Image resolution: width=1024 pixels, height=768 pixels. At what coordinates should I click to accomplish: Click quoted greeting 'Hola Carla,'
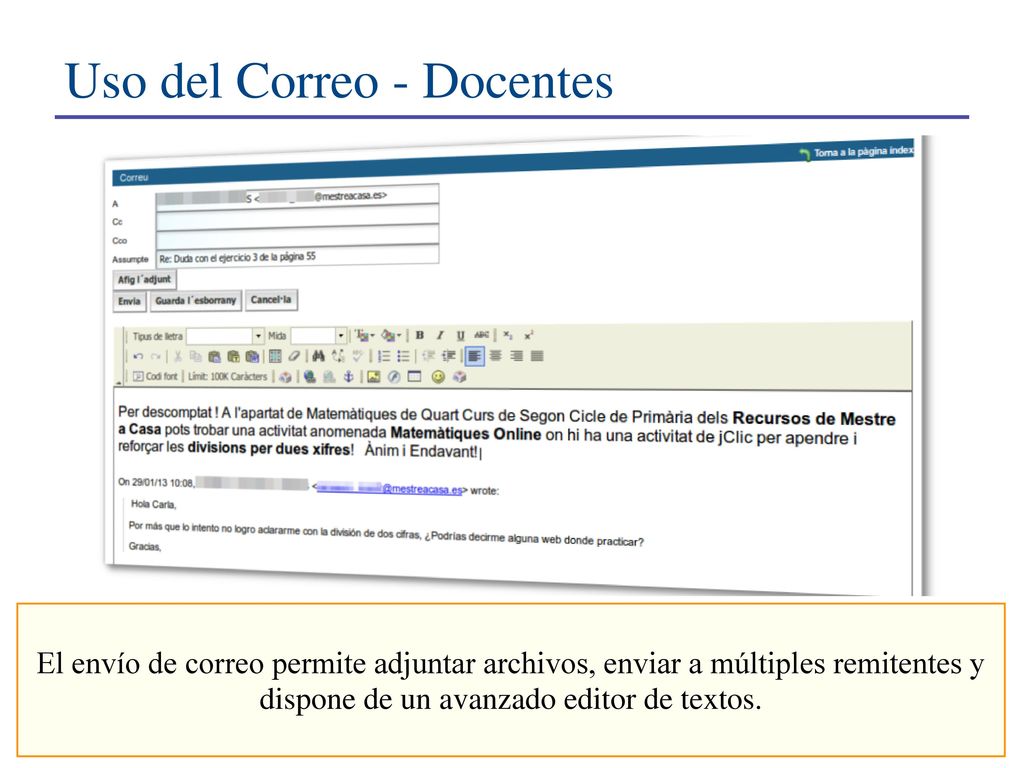pos(153,504)
